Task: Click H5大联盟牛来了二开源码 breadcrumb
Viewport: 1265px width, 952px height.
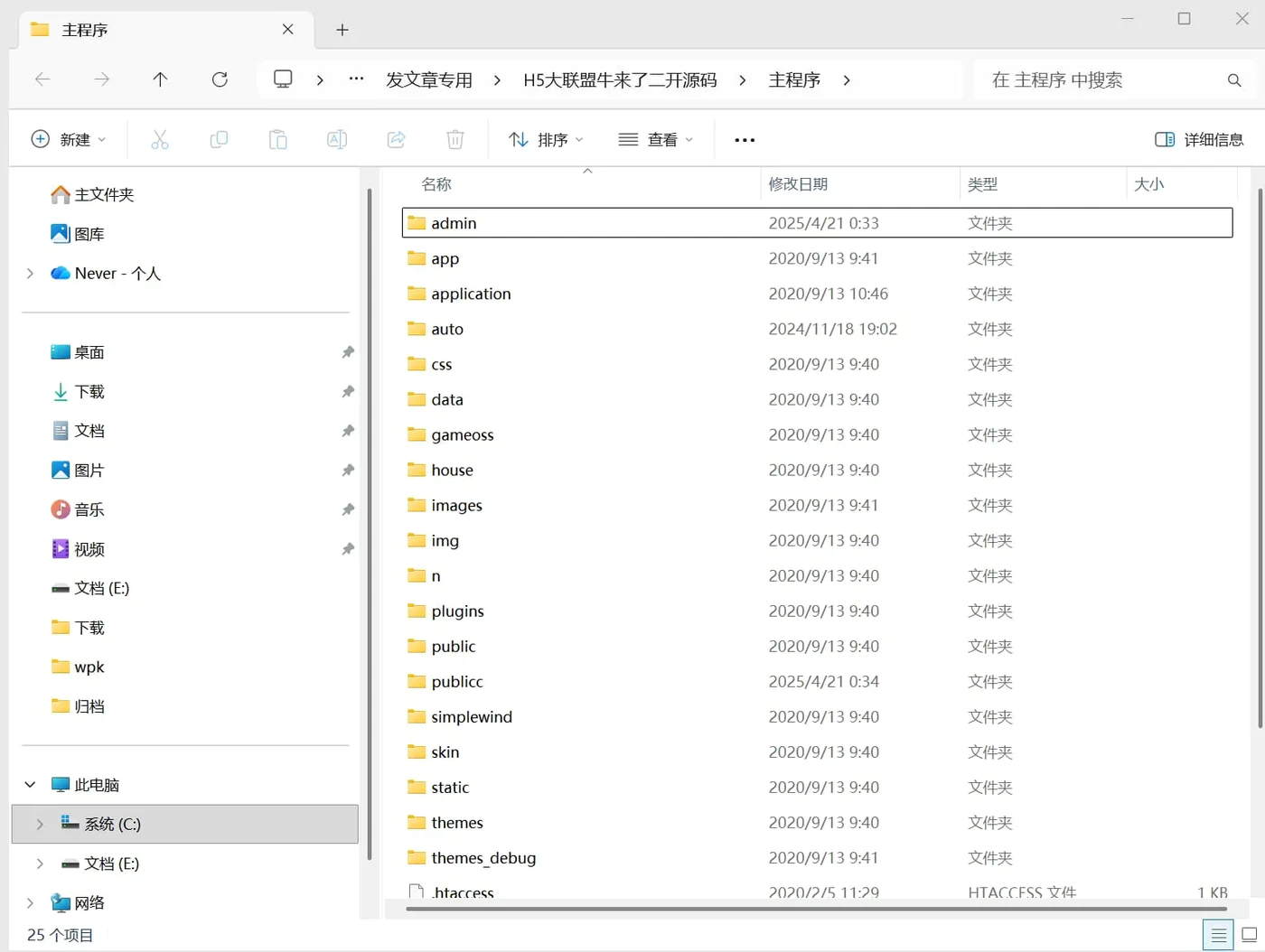Action: 620,80
